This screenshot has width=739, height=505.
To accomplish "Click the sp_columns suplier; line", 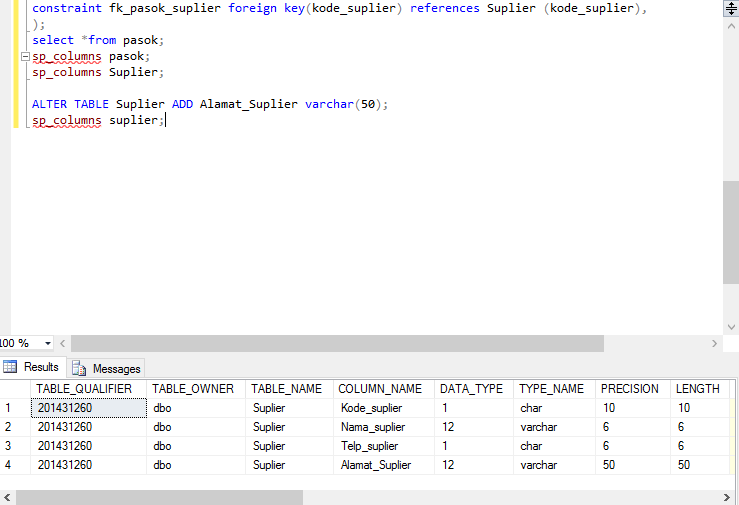I will (x=98, y=120).
